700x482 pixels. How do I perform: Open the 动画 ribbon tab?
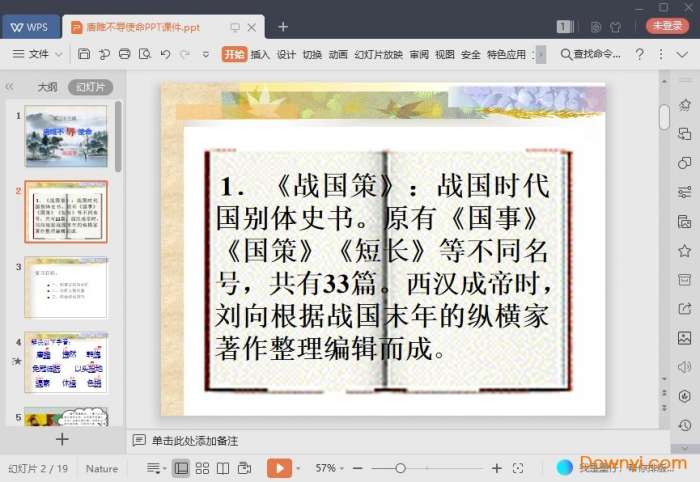click(338, 54)
